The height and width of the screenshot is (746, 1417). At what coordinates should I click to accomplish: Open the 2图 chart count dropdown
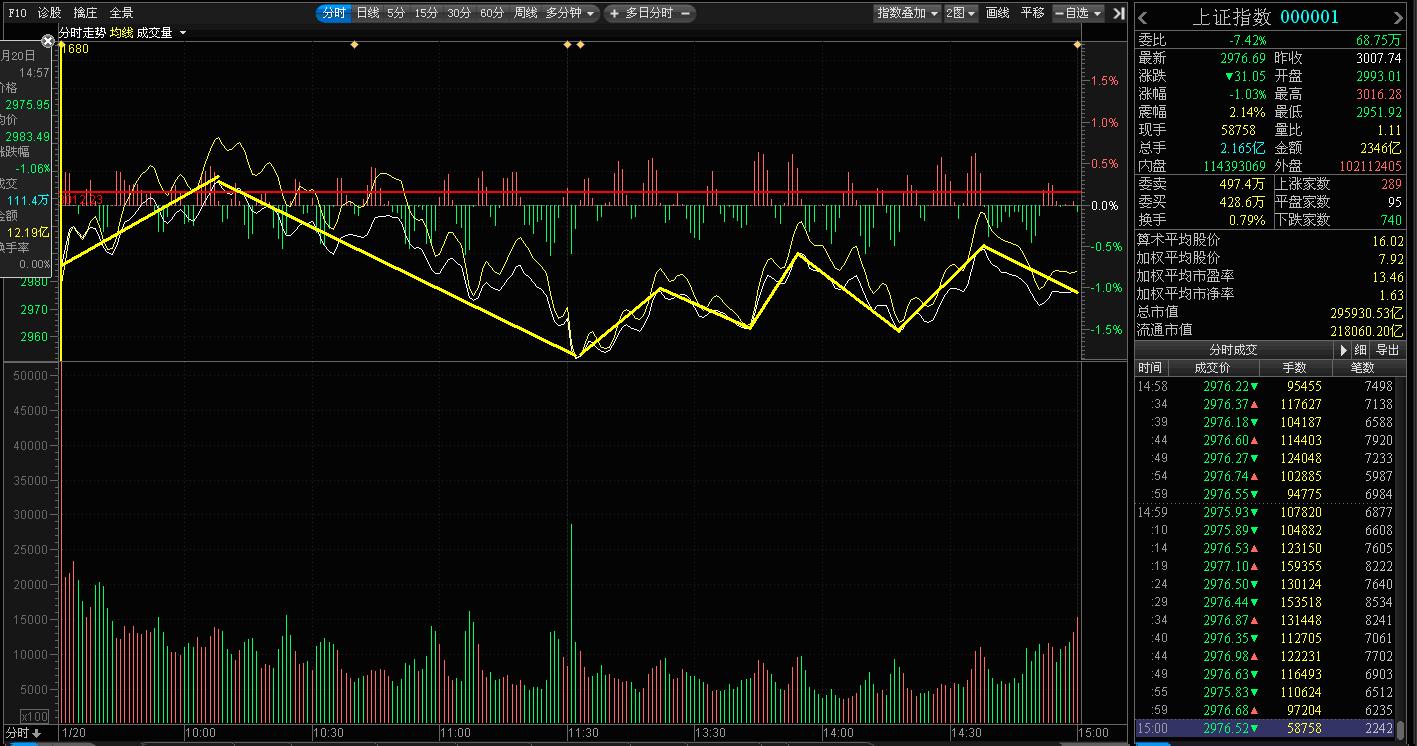coord(961,13)
